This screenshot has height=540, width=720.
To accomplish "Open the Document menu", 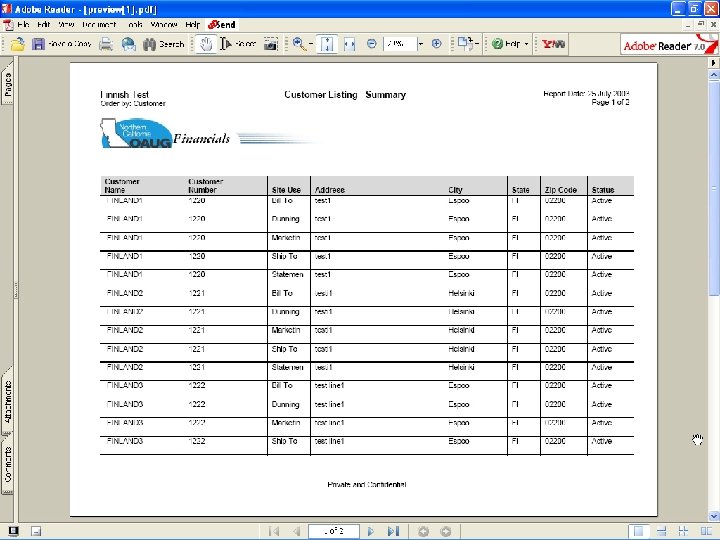I will [99, 25].
